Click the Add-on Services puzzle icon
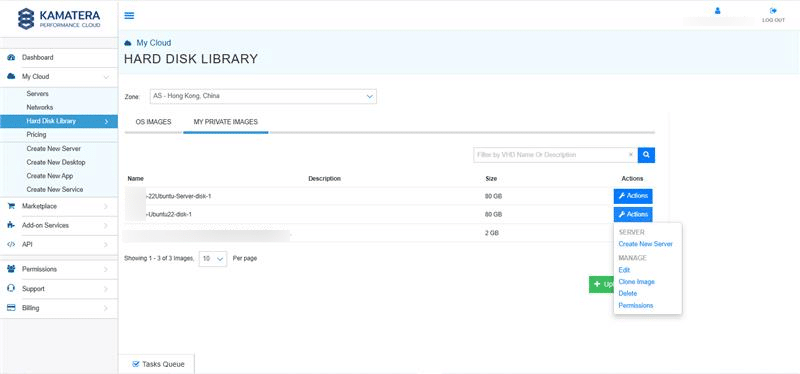 [11, 225]
